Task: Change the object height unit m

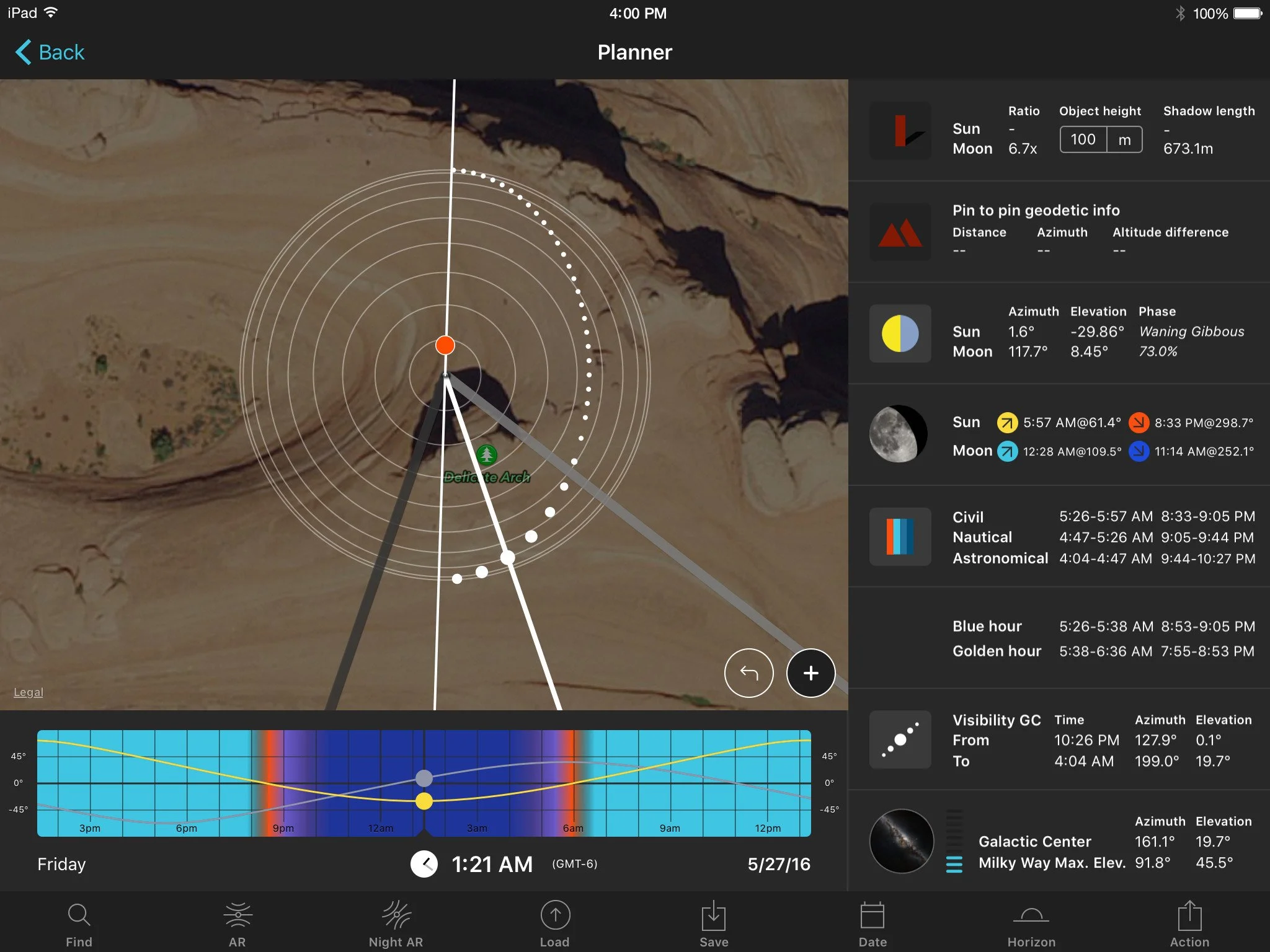Action: click(1124, 139)
